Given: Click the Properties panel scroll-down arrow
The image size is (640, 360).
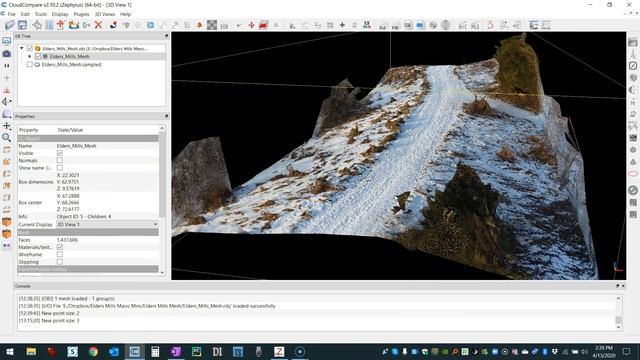Looking at the screenshot, I should tap(162, 272).
